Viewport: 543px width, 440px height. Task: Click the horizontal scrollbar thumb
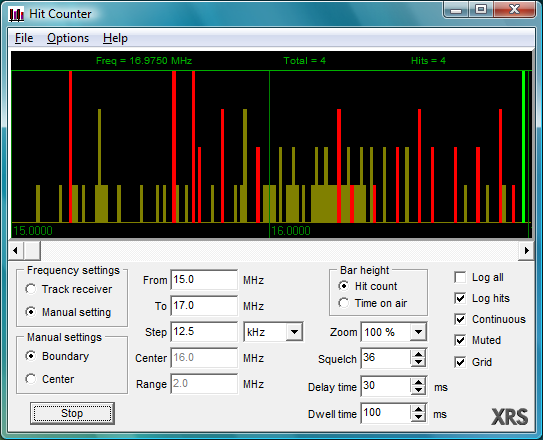coord(32,250)
